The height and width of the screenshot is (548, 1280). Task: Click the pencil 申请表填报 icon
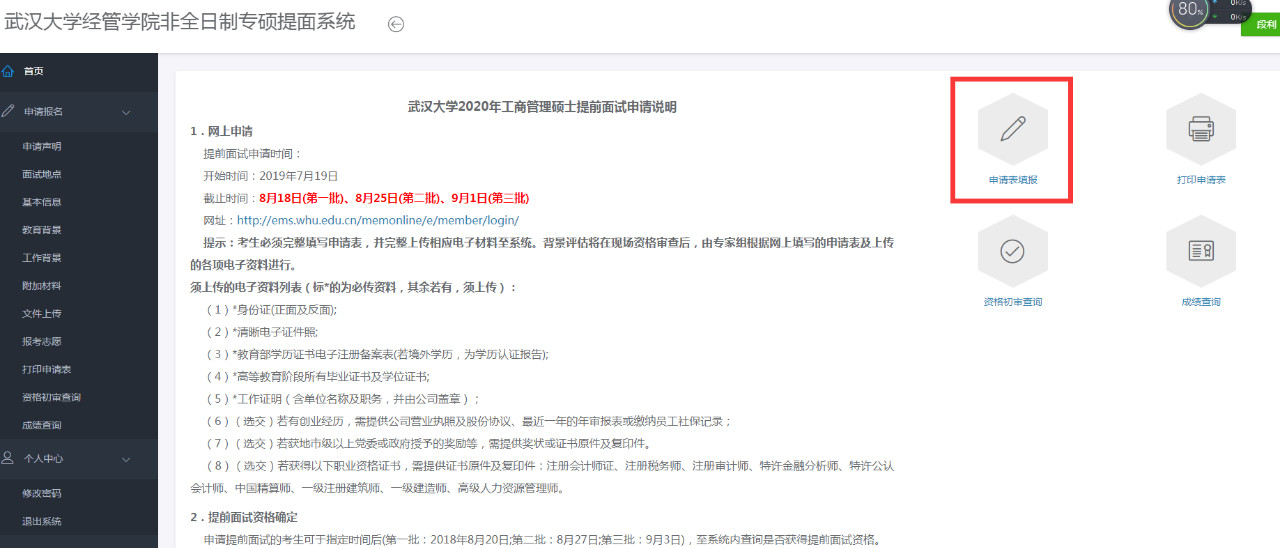1012,128
